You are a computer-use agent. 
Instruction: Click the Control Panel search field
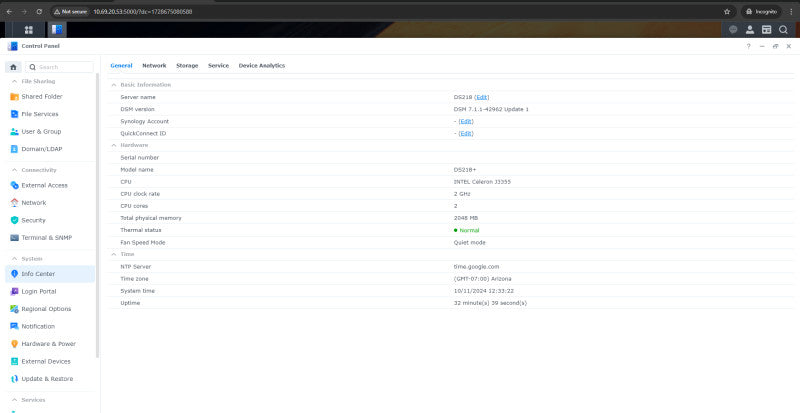point(60,67)
